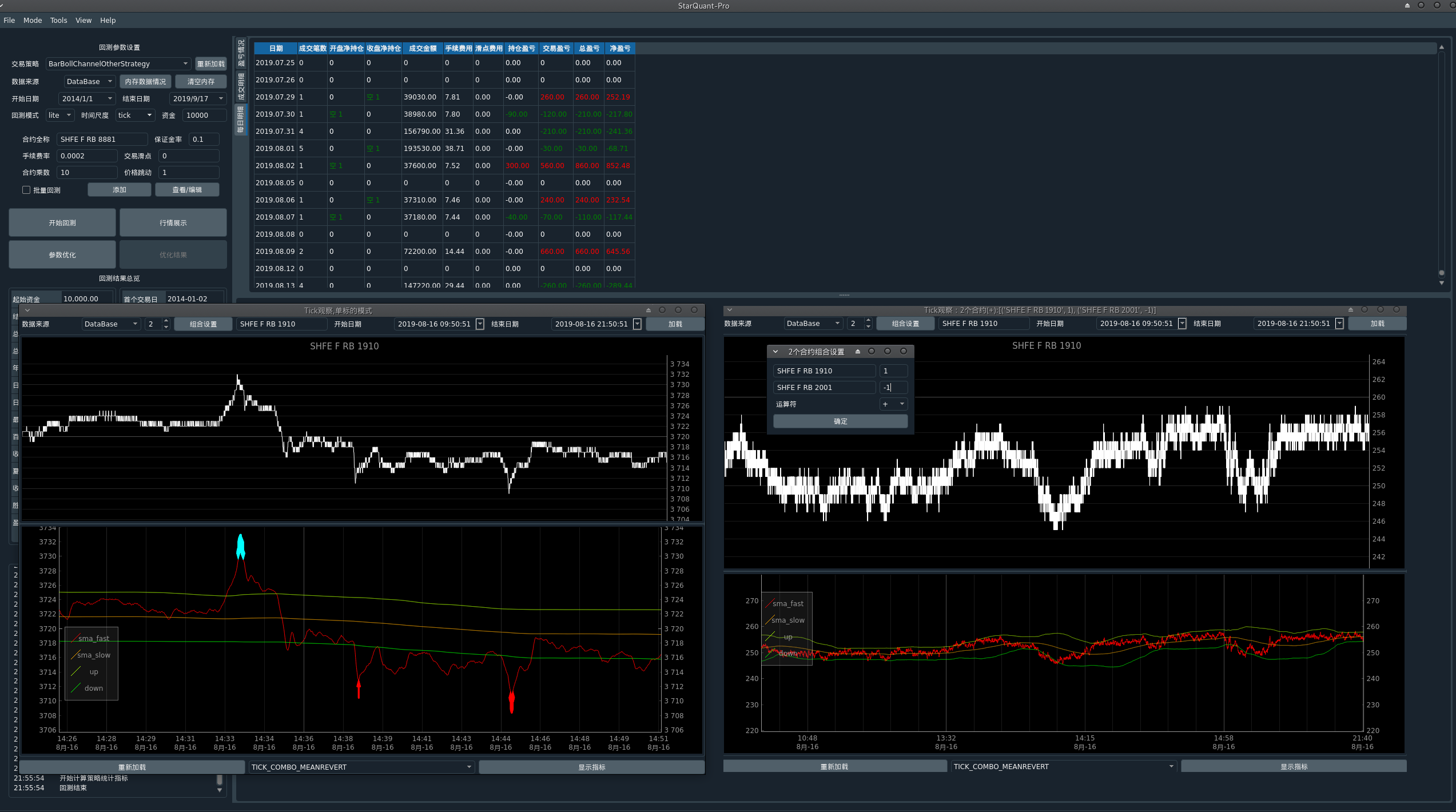The height and width of the screenshot is (812, 1456).
Task: Expand left TICK_COMBO_MEANREVERT indicator dropdown
Action: (469, 767)
